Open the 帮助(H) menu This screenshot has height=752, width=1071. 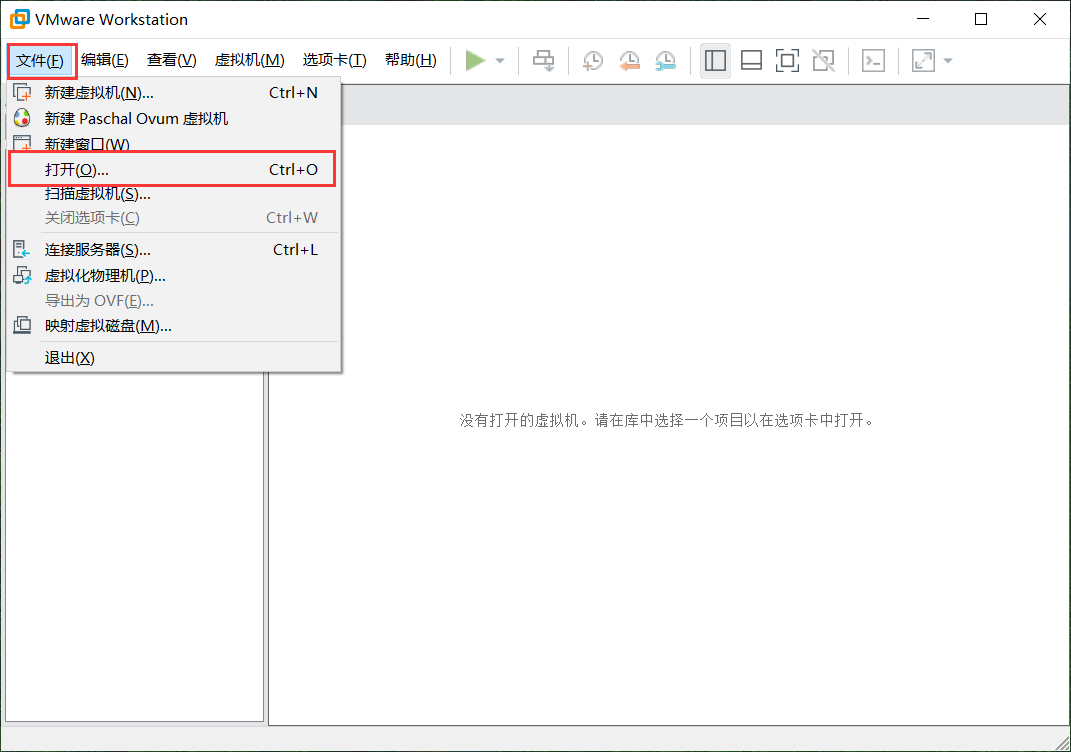411,61
